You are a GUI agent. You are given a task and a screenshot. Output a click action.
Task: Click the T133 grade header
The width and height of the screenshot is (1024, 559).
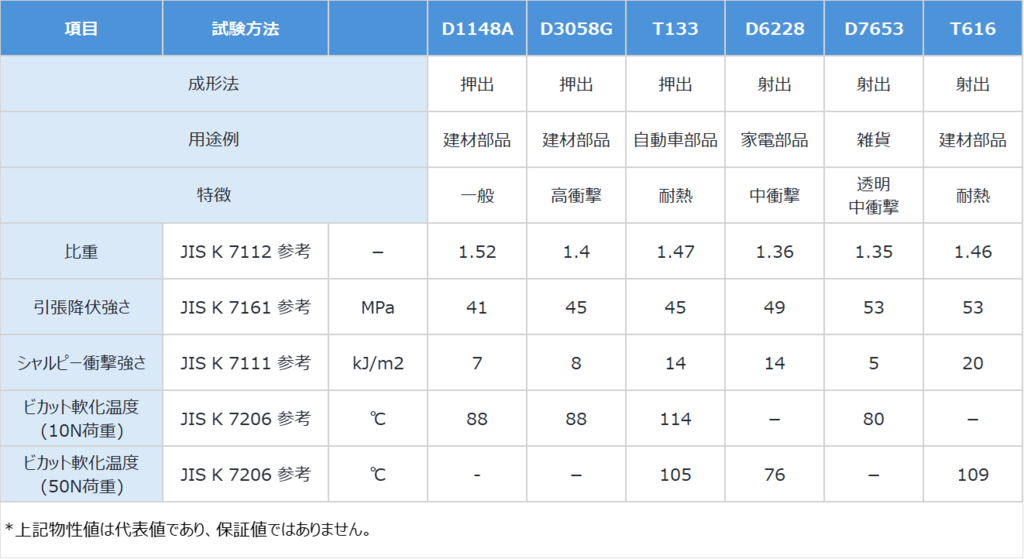click(675, 28)
